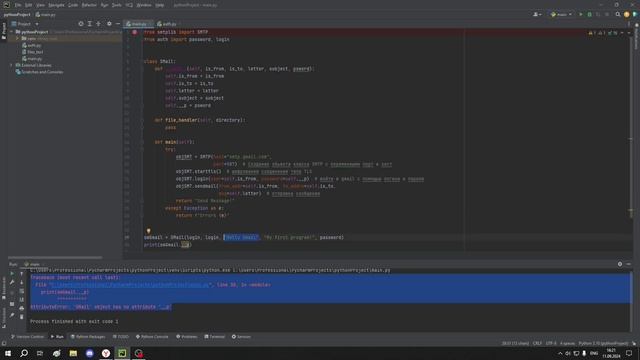Expand External Libraries node

click(12, 65)
